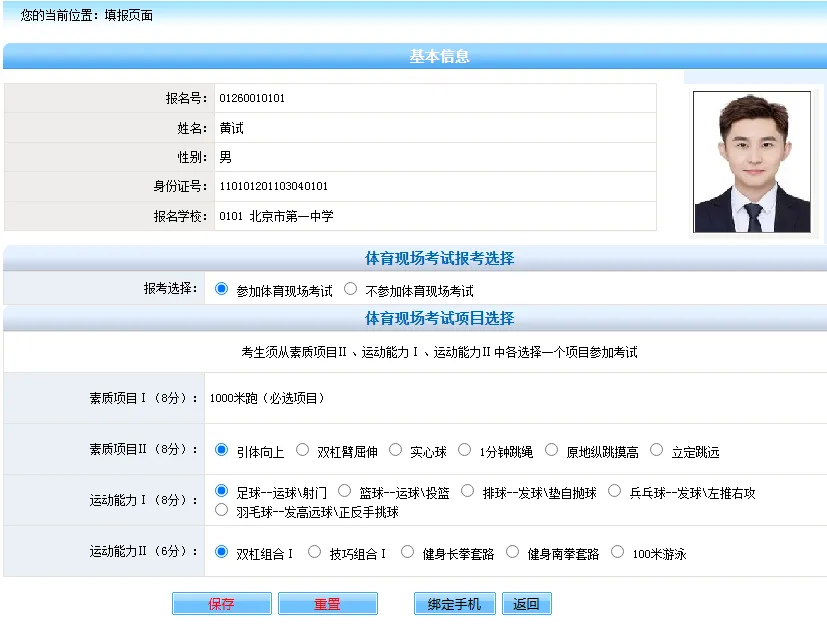Image resolution: width=827 pixels, height=625 pixels.
Task: Choose 双杠臂屈伸 in 素质项目Ⅱ
Action: [302, 449]
